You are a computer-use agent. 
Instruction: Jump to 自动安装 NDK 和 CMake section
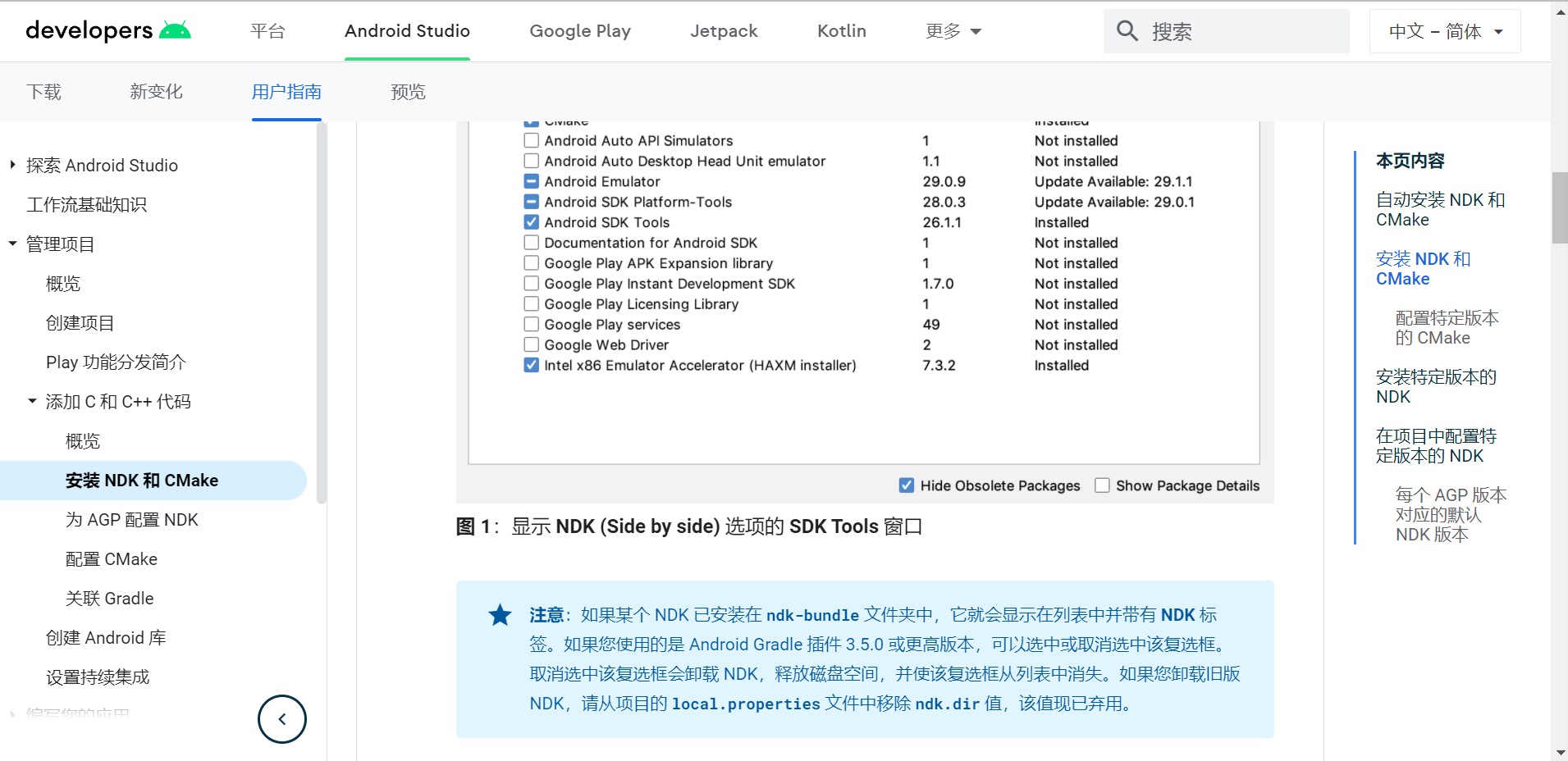[x=1440, y=210]
